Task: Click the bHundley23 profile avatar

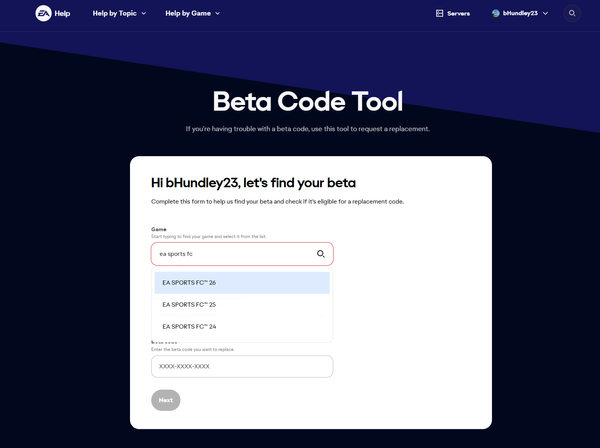Action: (496, 13)
